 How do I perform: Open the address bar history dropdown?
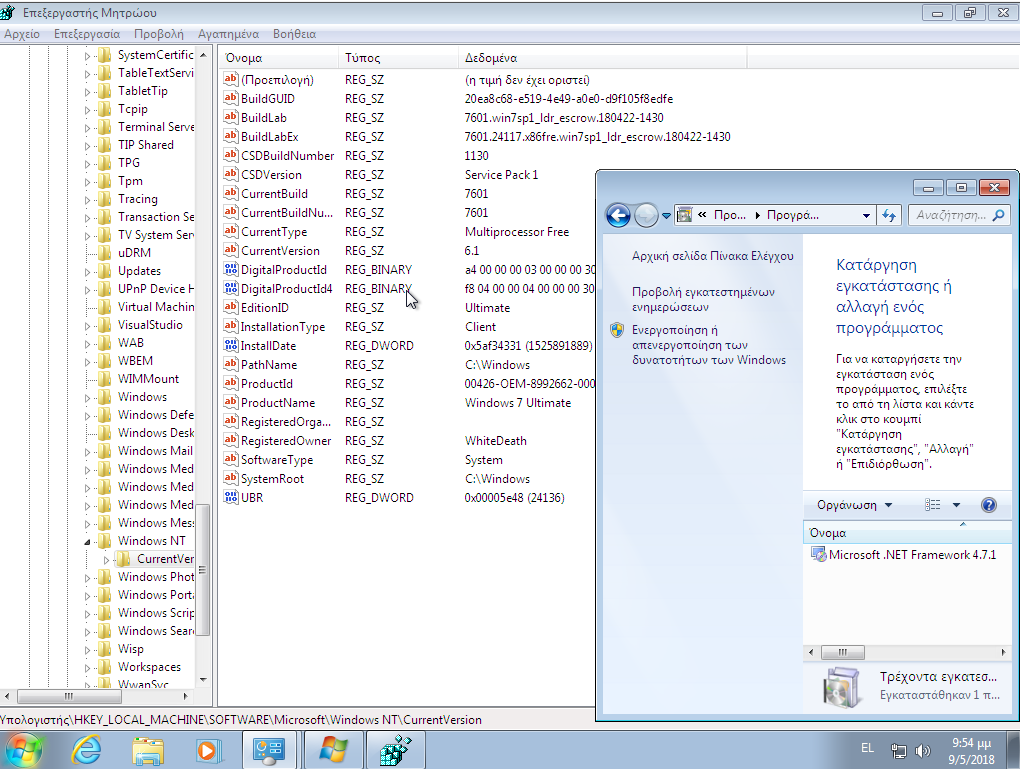point(866,215)
